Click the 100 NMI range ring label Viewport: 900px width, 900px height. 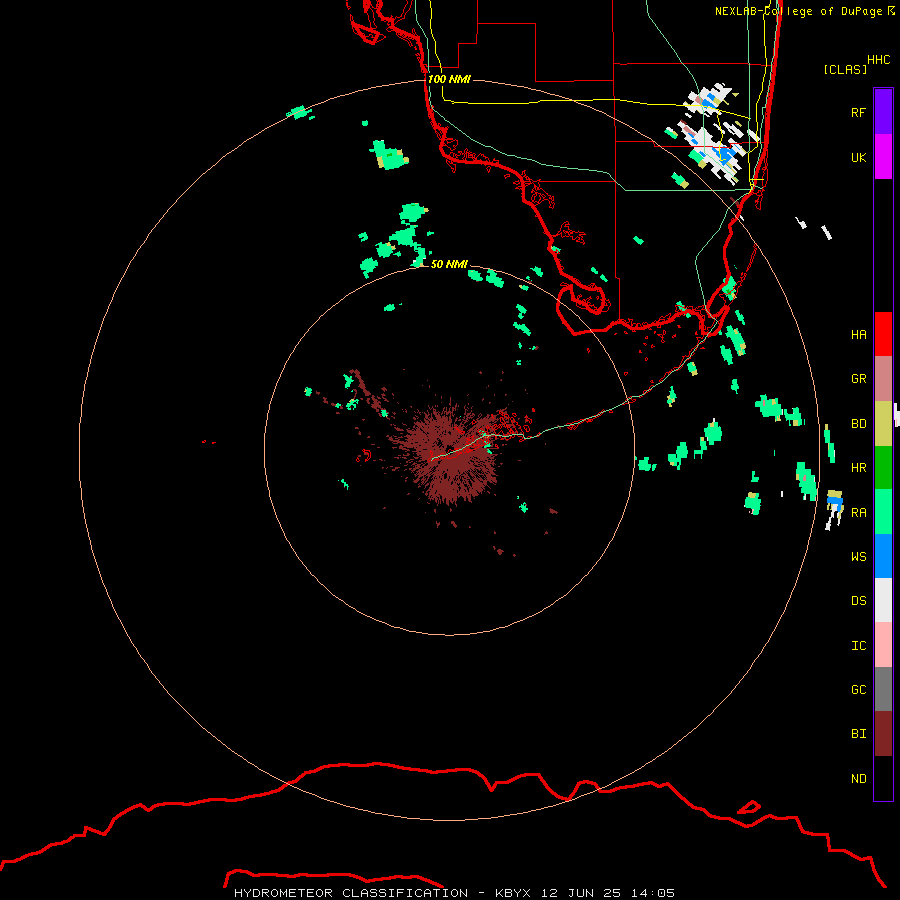[x=449, y=79]
